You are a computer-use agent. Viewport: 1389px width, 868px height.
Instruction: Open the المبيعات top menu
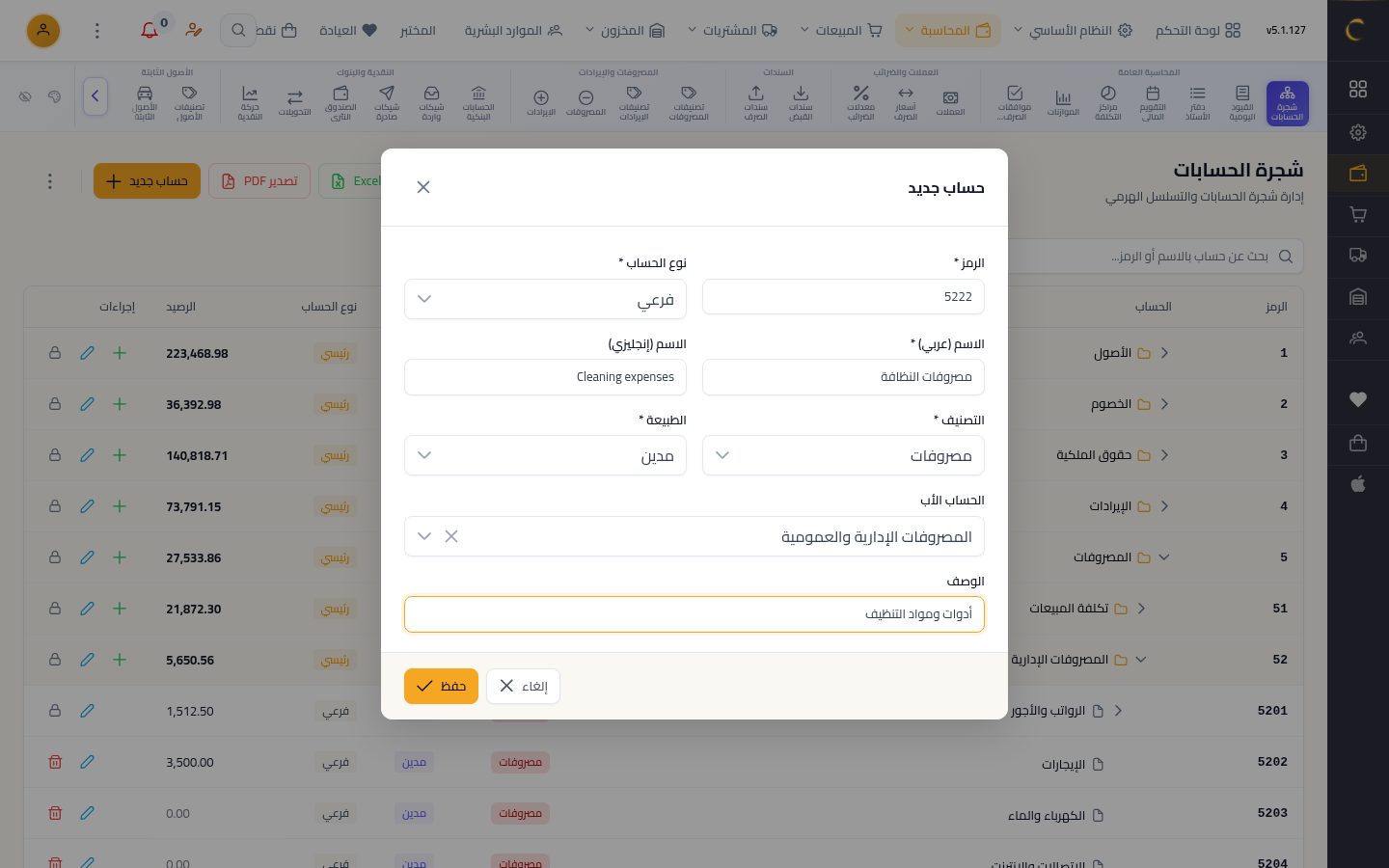pos(841,31)
